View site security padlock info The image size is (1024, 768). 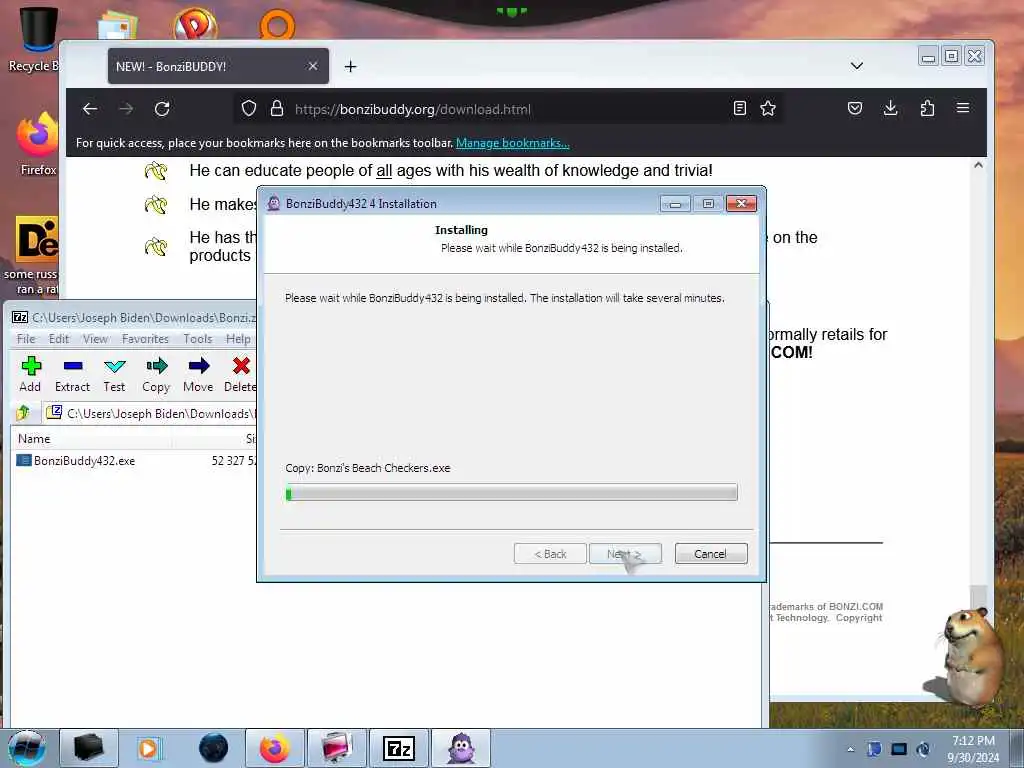(277, 108)
